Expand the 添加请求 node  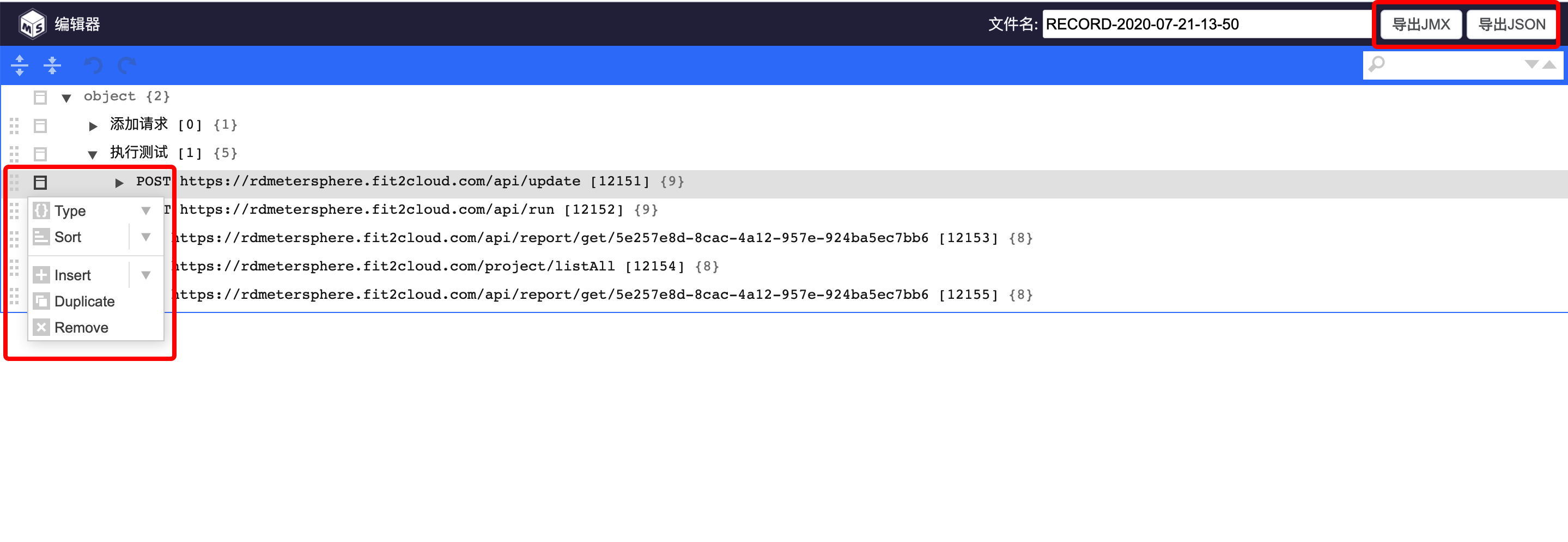[93, 126]
